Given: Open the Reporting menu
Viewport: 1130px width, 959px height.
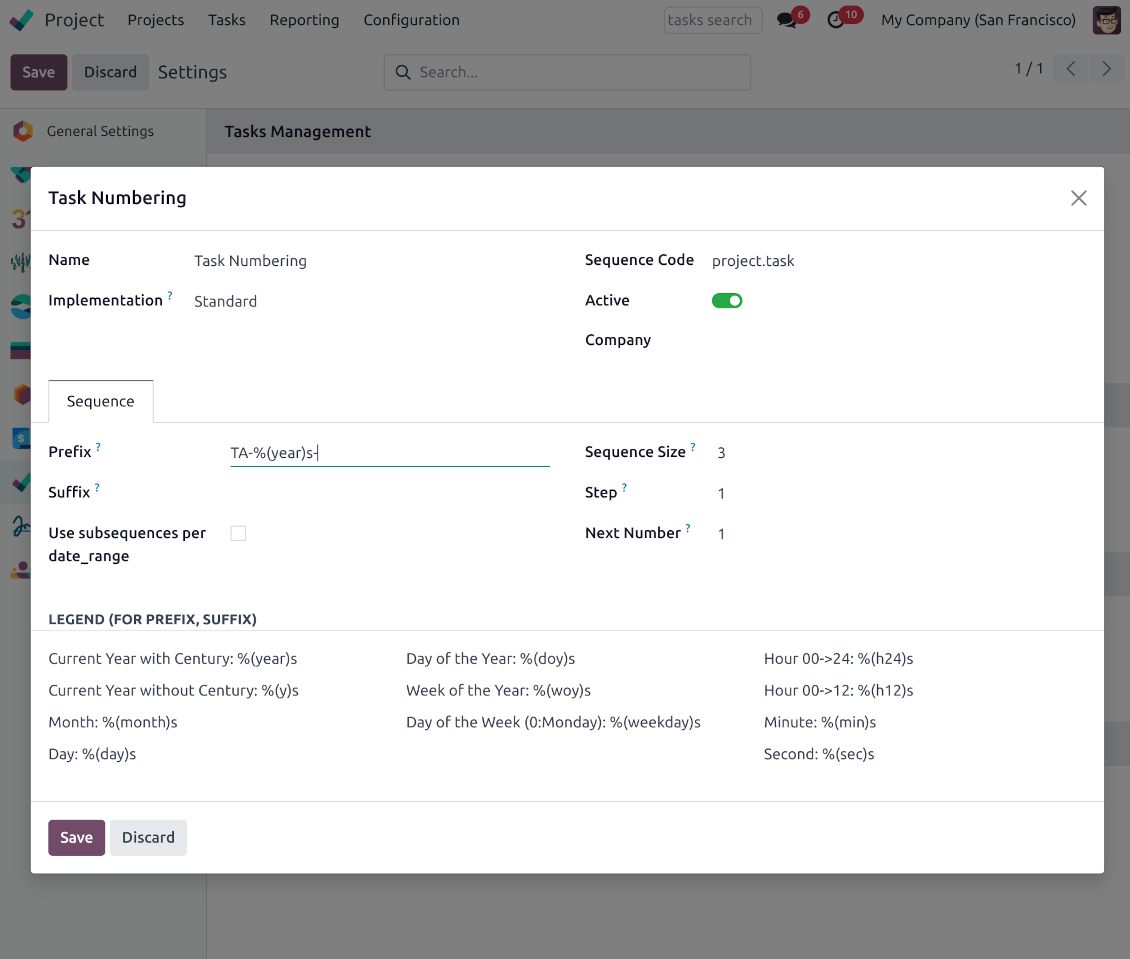Looking at the screenshot, I should pyautogui.click(x=304, y=20).
